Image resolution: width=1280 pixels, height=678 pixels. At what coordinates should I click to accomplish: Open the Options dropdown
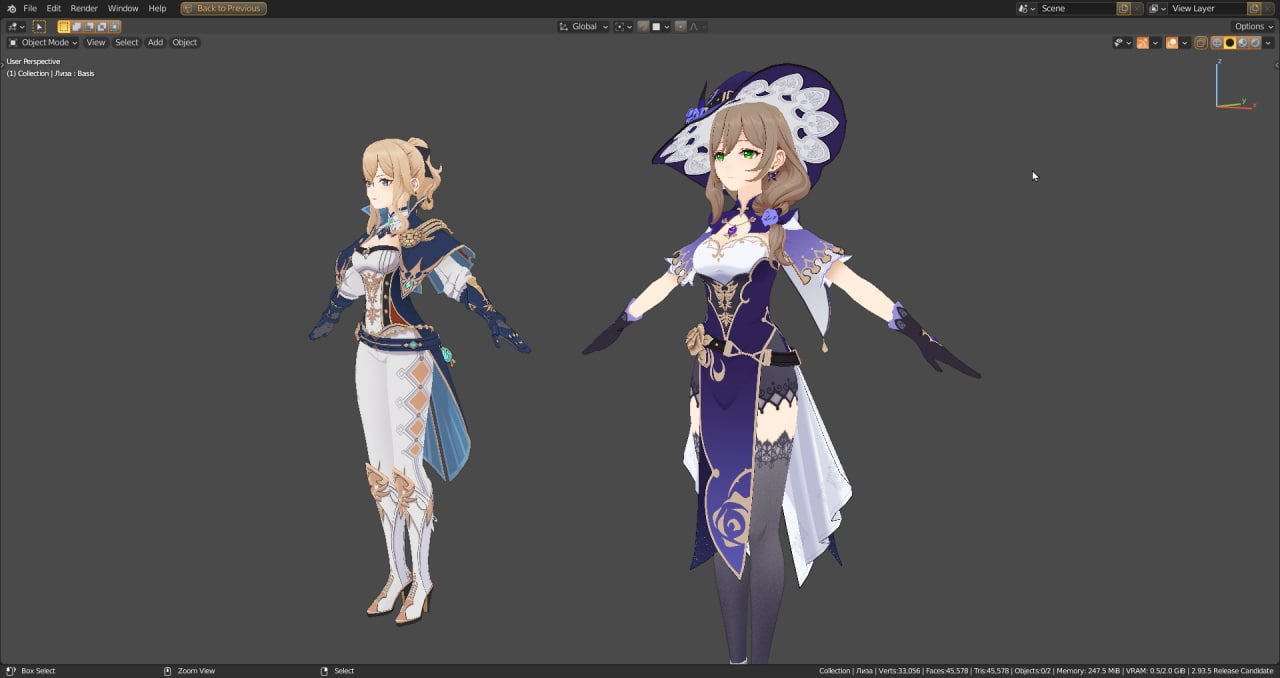coord(1253,27)
